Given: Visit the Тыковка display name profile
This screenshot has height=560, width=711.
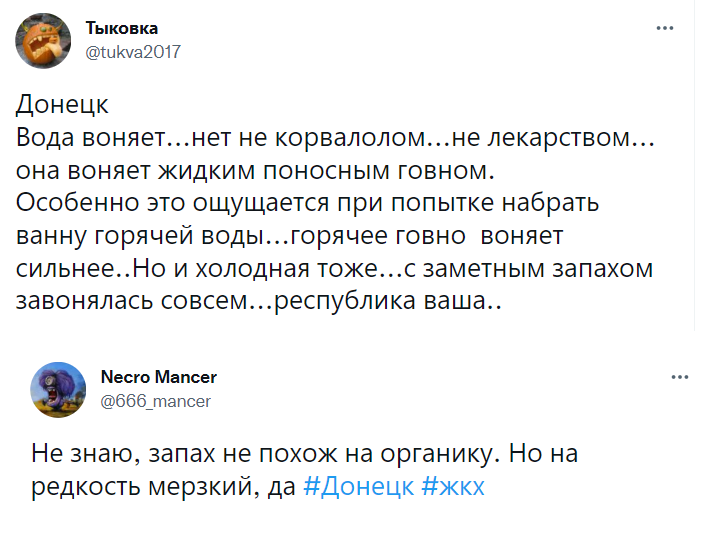Looking at the screenshot, I should pyautogui.click(x=122, y=28).
